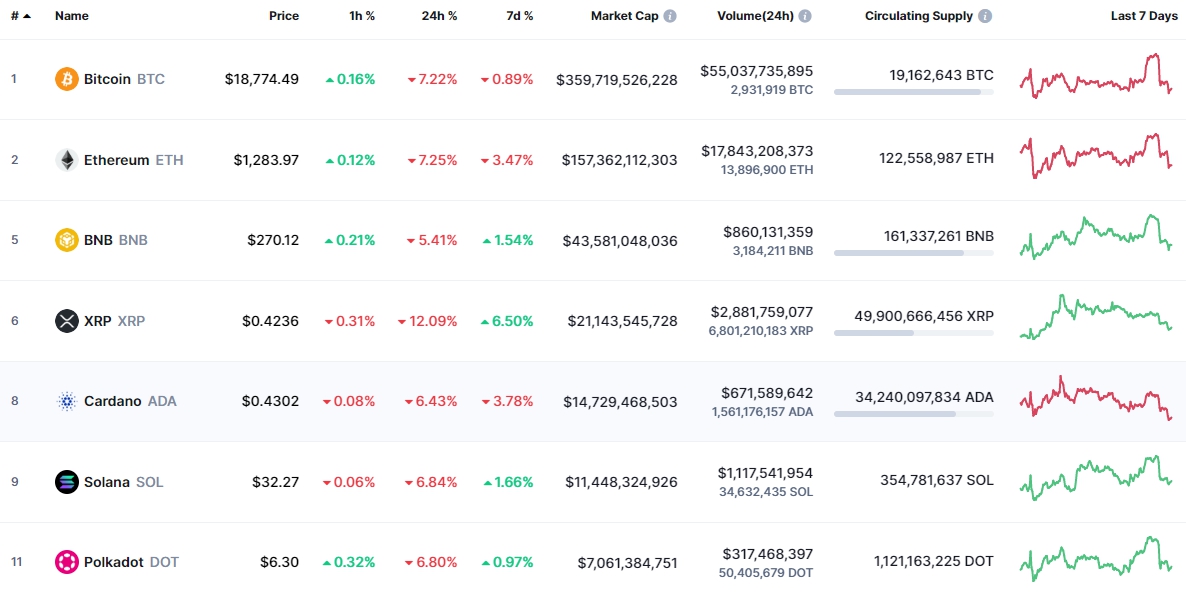Sort by 7d % column

click(520, 16)
